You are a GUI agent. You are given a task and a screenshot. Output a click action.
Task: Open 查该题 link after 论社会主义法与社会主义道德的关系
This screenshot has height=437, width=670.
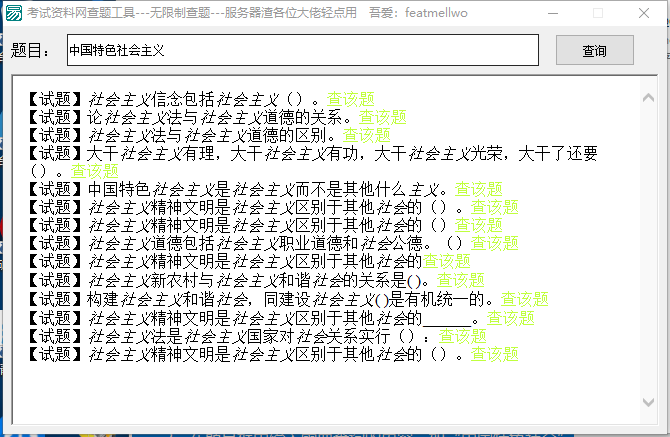point(382,117)
